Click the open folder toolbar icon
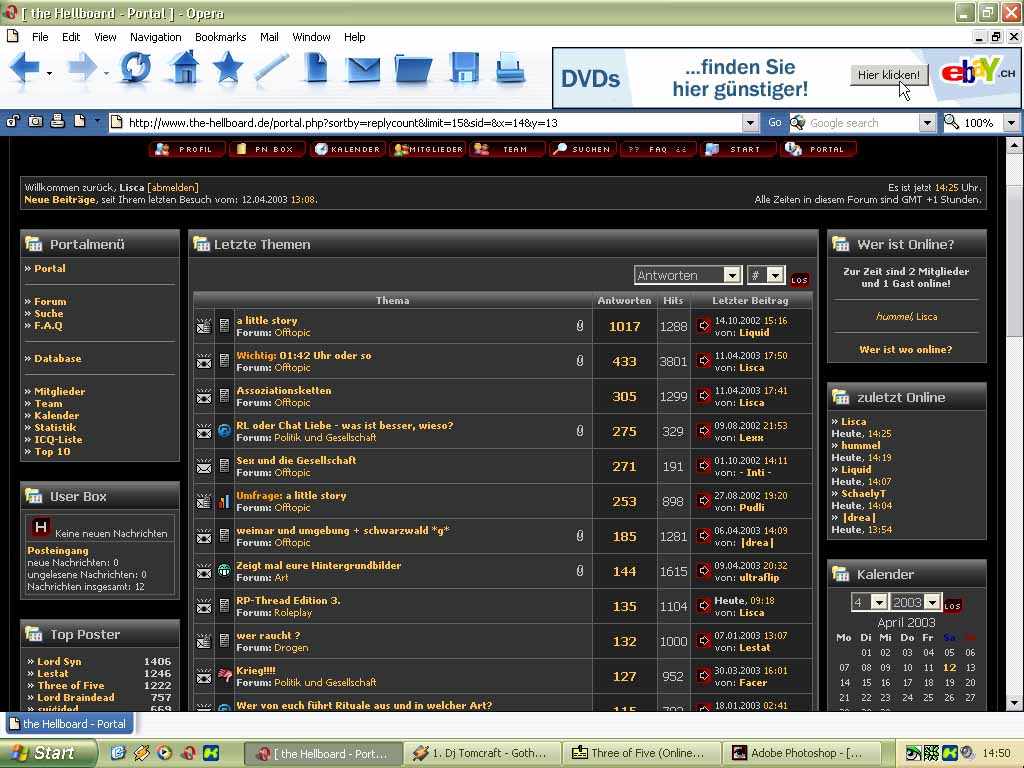The image size is (1024, 768). tap(413, 68)
